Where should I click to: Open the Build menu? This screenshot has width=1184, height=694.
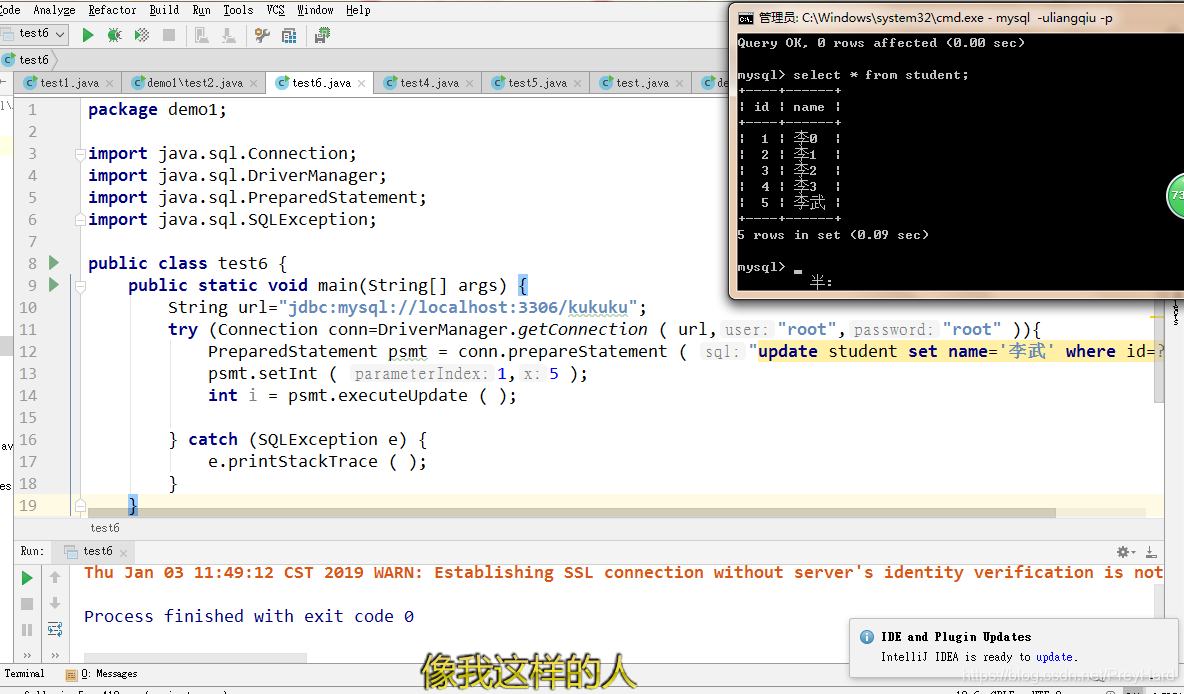(164, 10)
